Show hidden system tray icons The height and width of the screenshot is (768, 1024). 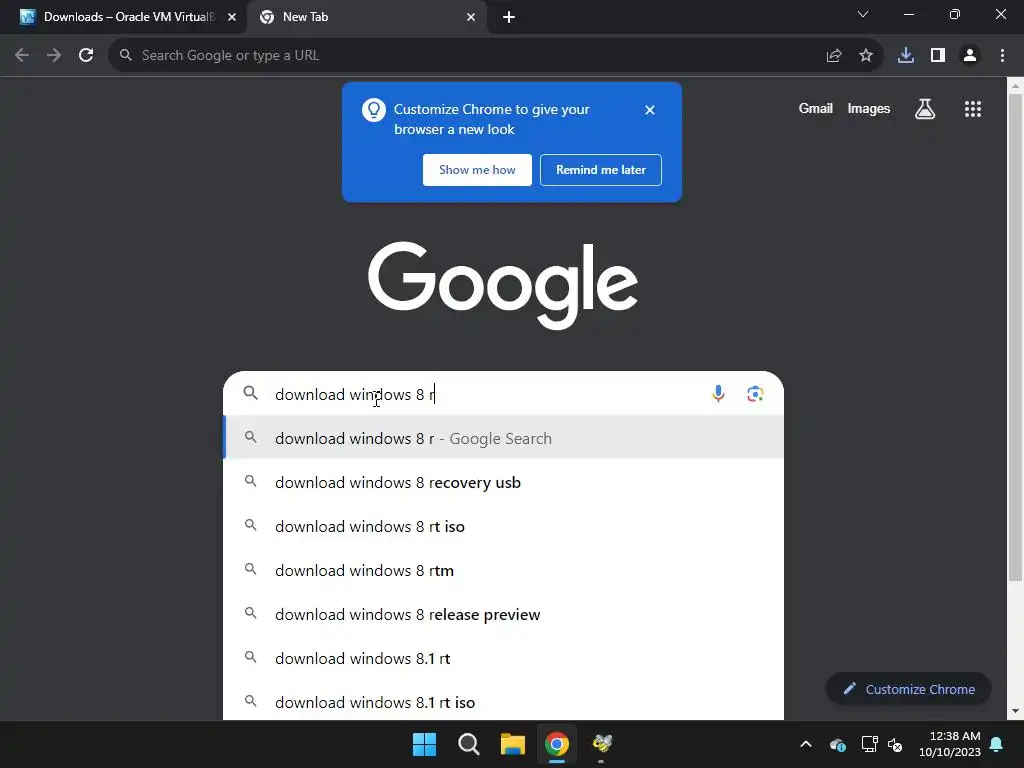[x=806, y=744]
